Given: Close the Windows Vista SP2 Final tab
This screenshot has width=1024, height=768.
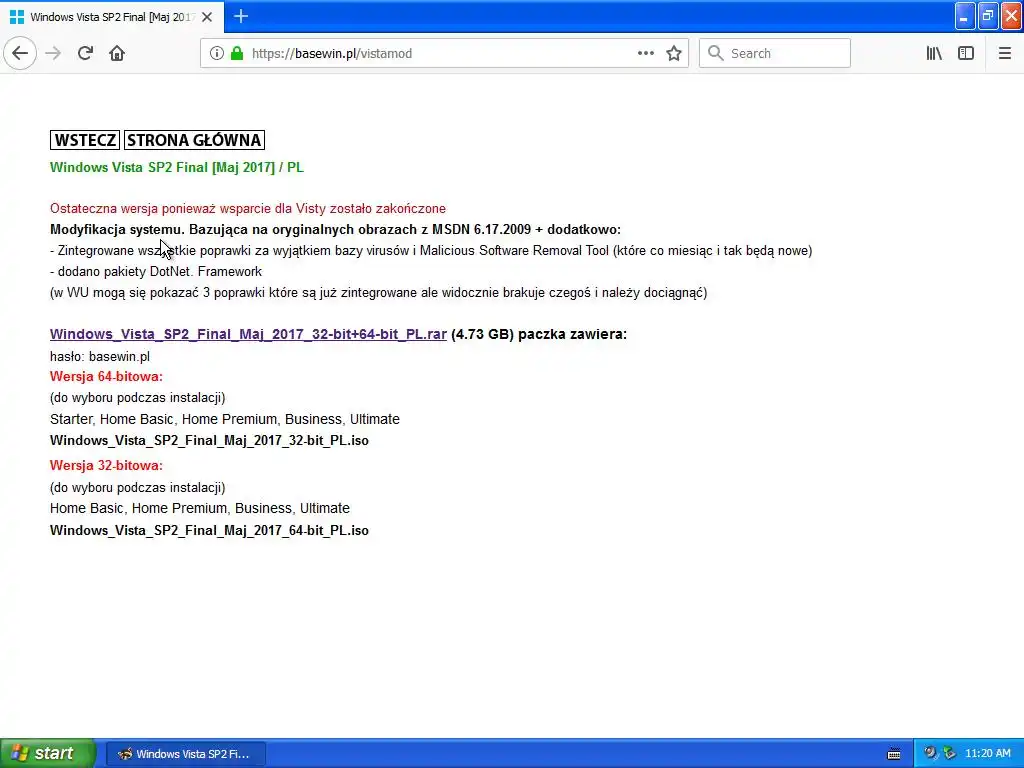Looking at the screenshot, I should [x=207, y=17].
